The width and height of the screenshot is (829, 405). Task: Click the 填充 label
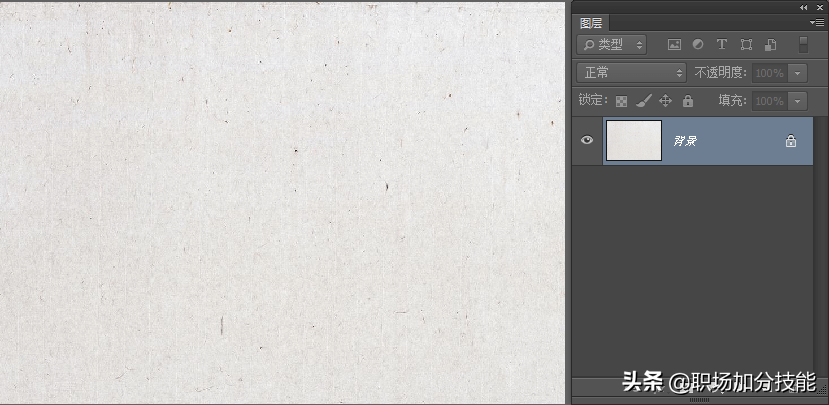pos(733,100)
